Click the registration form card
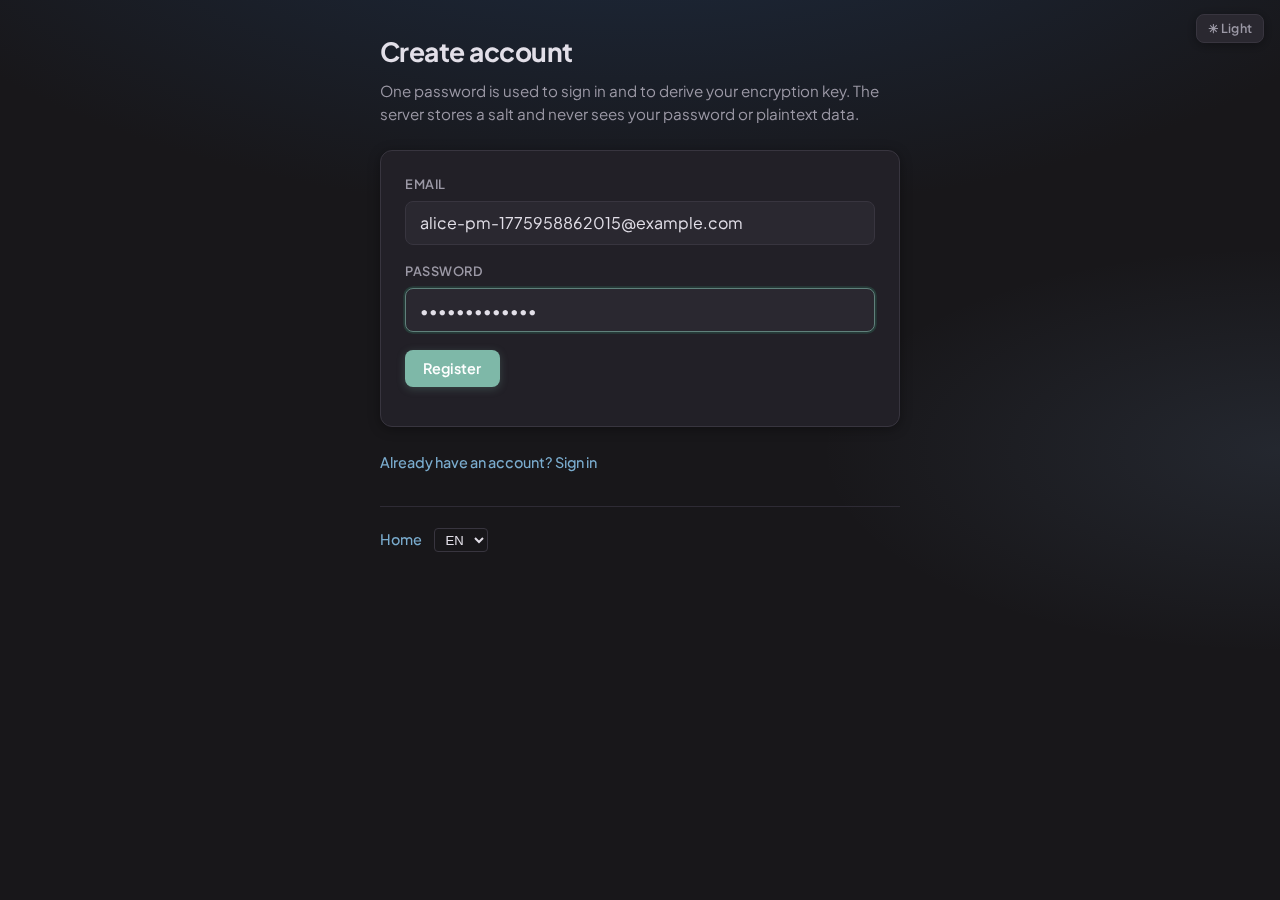1280x900 pixels. tap(700, 400)
